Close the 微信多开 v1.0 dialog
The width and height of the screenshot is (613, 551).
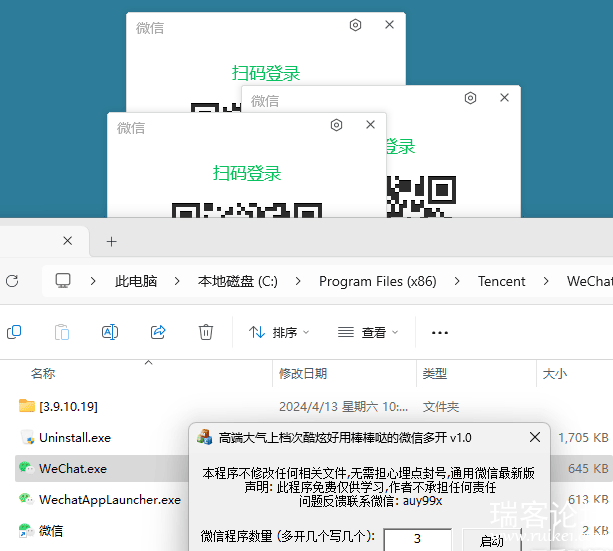(x=535, y=437)
